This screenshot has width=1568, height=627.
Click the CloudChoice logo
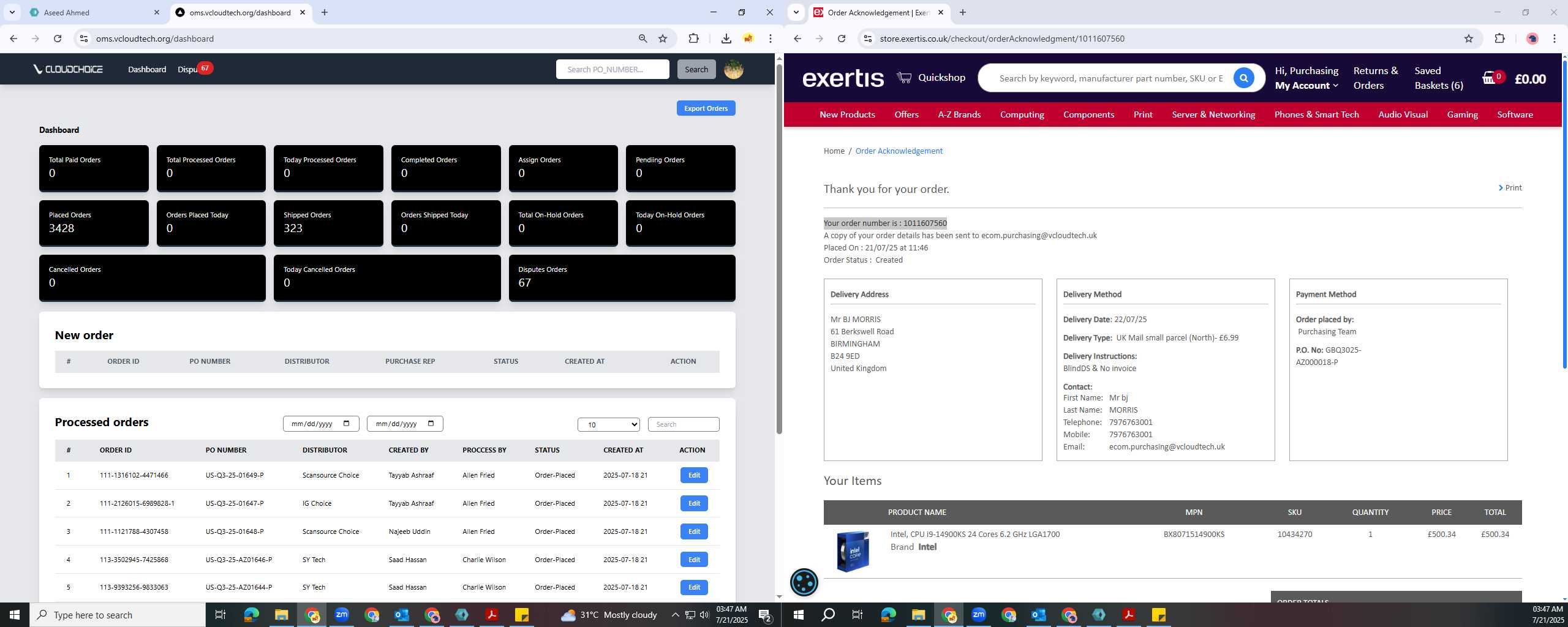point(68,69)
